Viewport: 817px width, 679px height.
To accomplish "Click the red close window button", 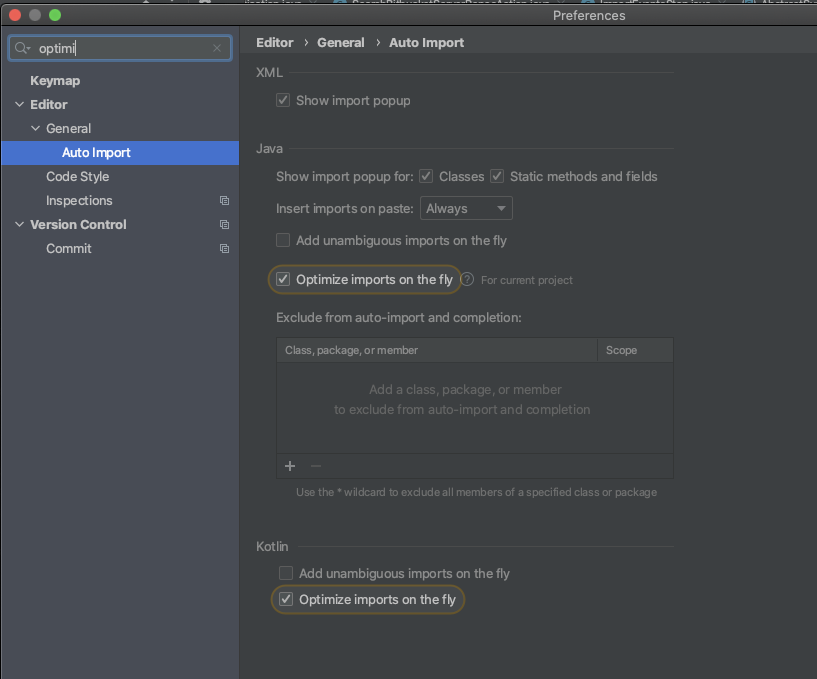I will tap(15, 15).
